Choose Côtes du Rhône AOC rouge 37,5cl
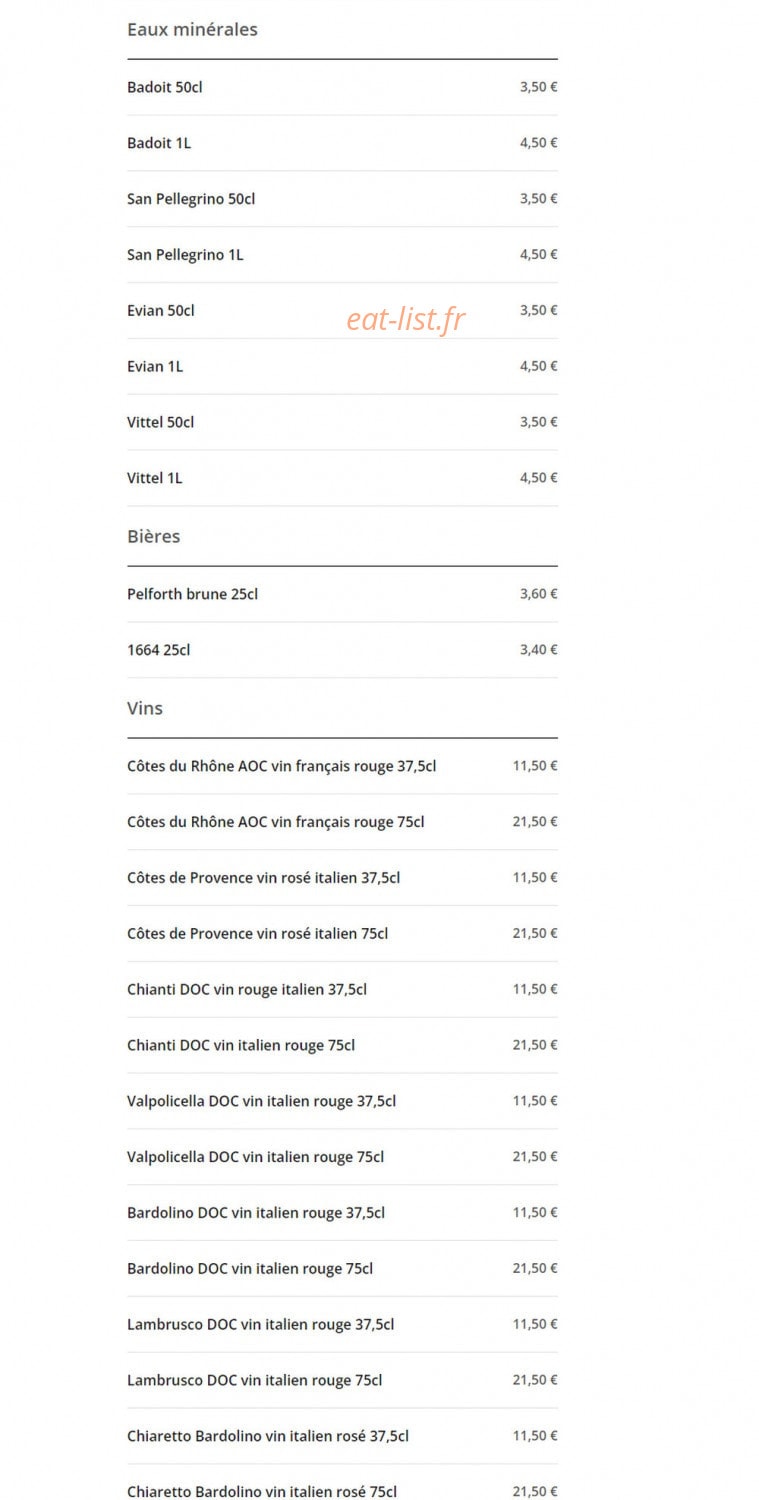The height and width of the screenshot is (1500, 759). 342,766
